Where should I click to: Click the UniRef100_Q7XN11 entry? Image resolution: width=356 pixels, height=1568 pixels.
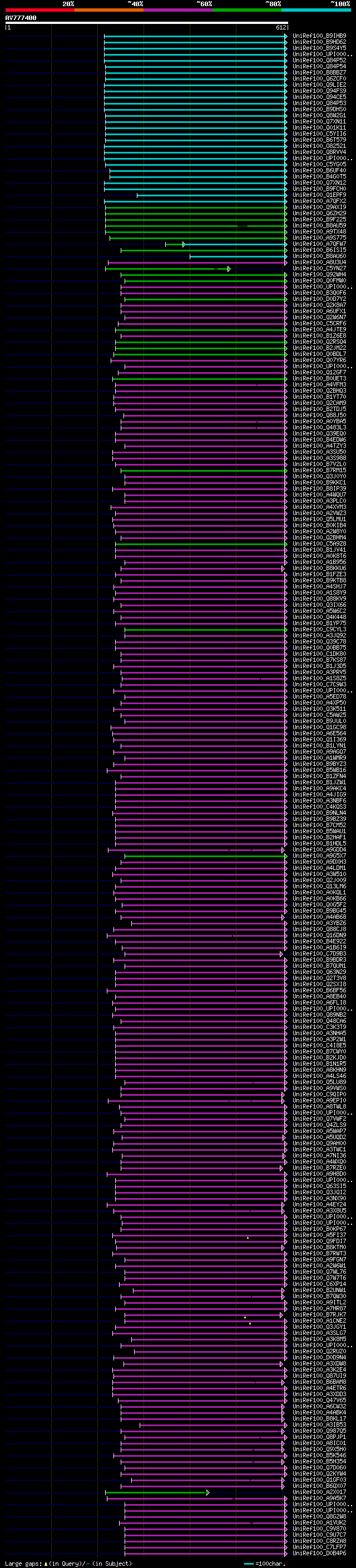point(319,121)
